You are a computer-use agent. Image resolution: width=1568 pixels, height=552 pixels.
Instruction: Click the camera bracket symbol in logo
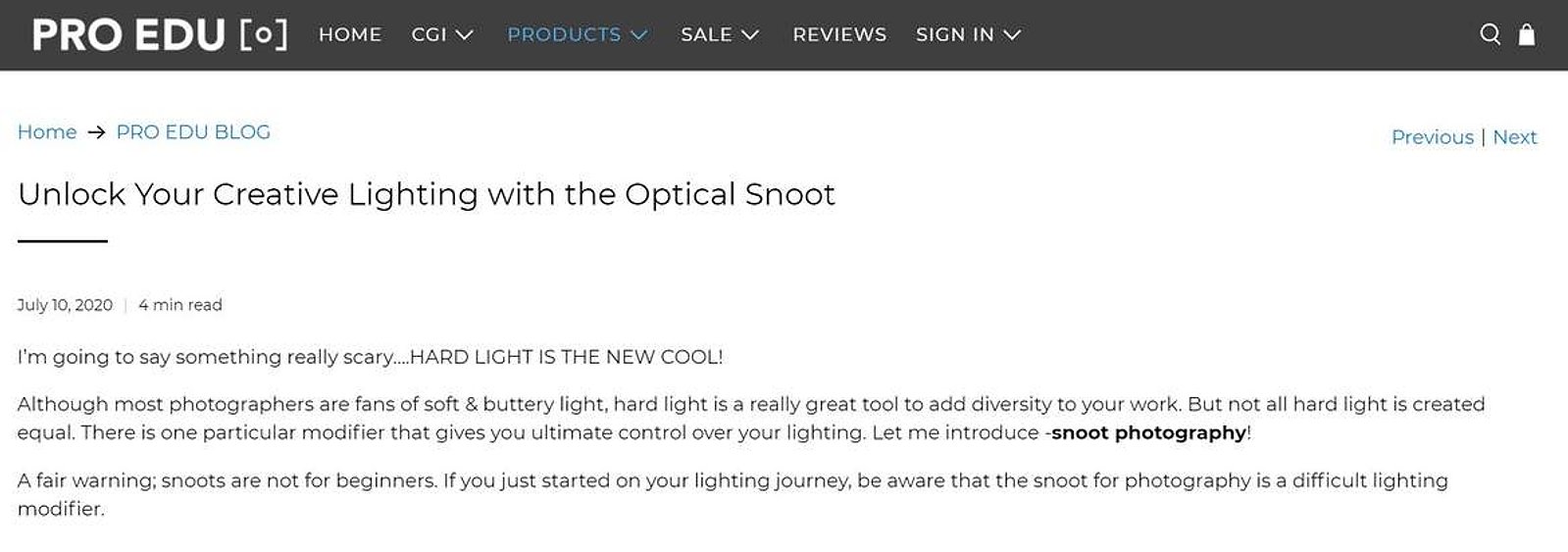click(264, 34)
